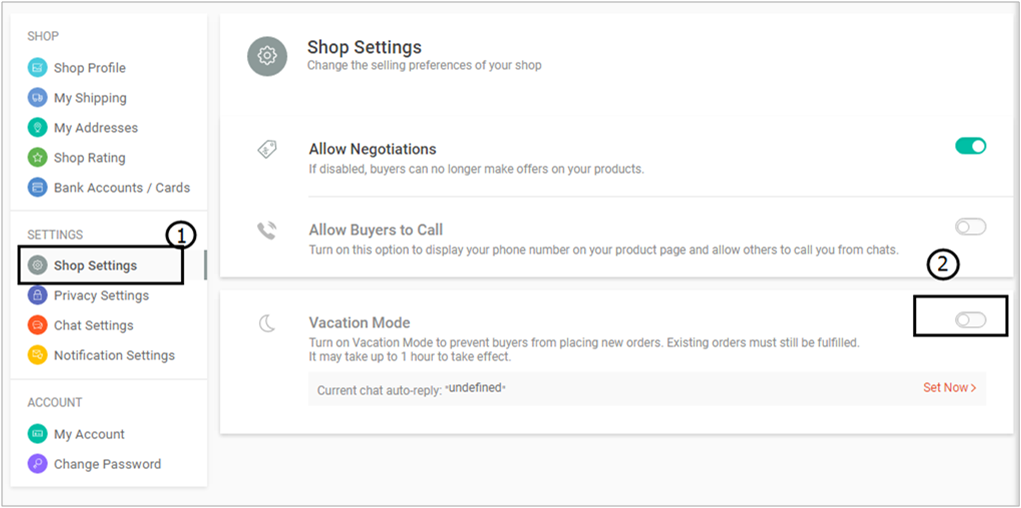
Task: Click the Bank Accounts / Cards icon
Action: click(x=38, y=188)
